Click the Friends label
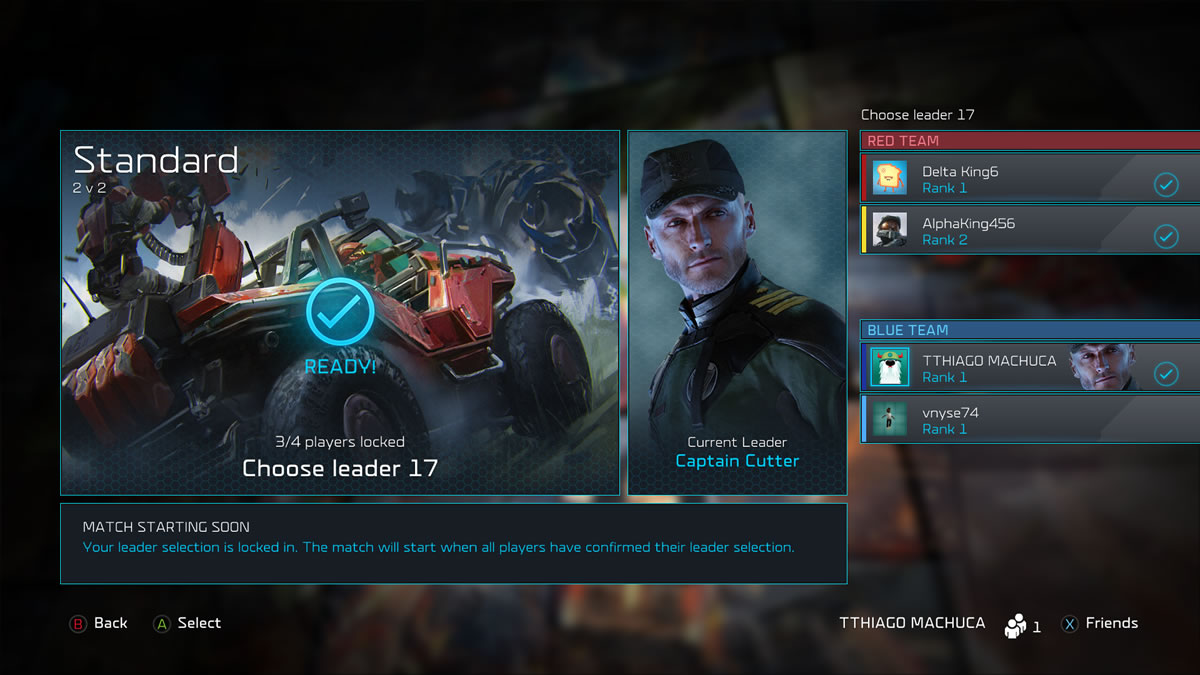The image size is (1200, 675). [x=1112, y=623]
